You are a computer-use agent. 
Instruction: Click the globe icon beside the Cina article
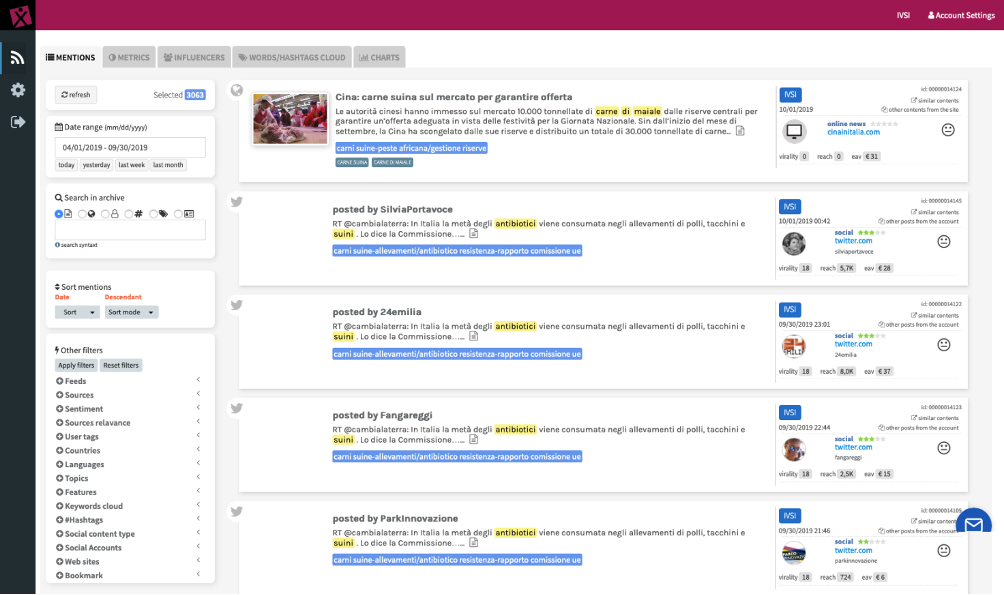coord(237,90)
